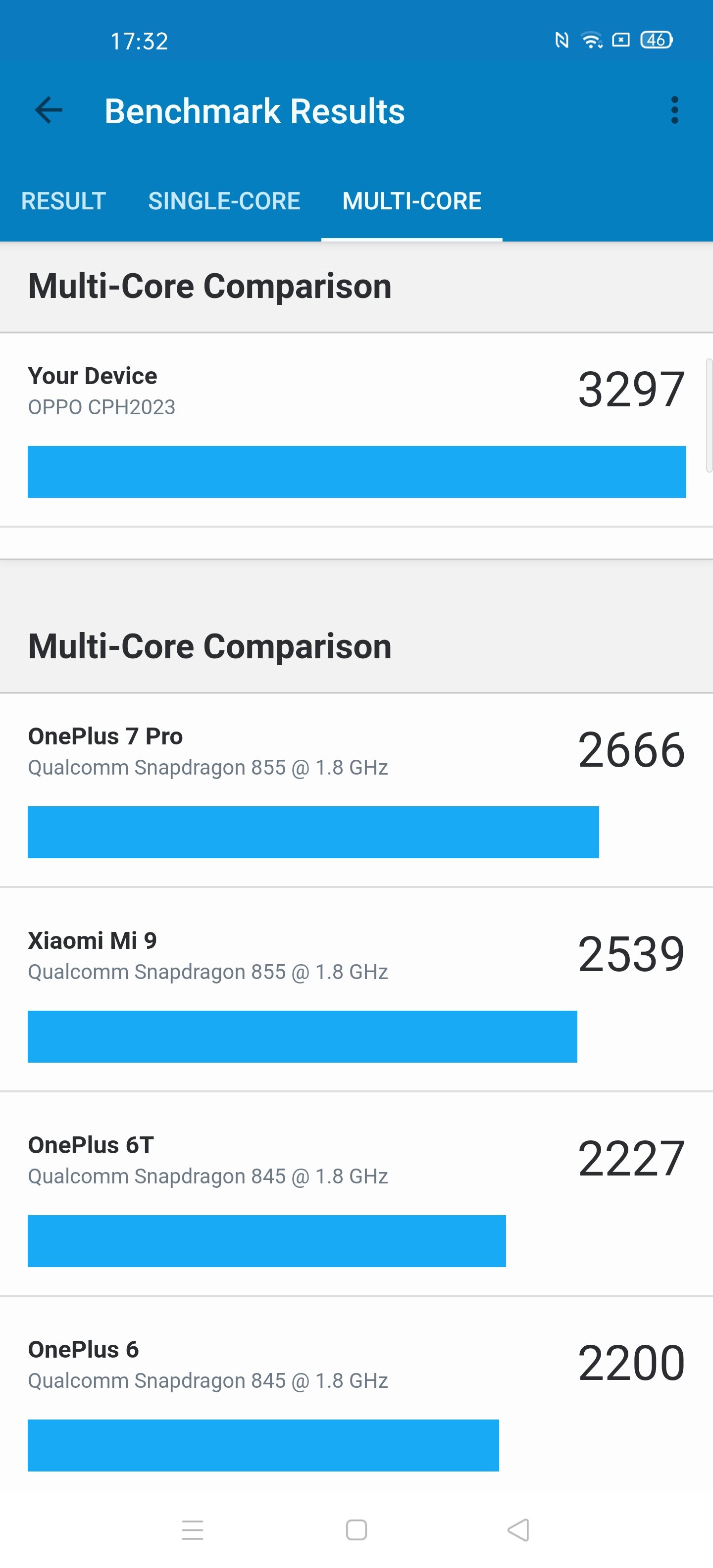Tap the Android recent apps menu icon
The height and width of the screenshot is (1568, 713).
pyautogui.click(x=193, y=1530)
